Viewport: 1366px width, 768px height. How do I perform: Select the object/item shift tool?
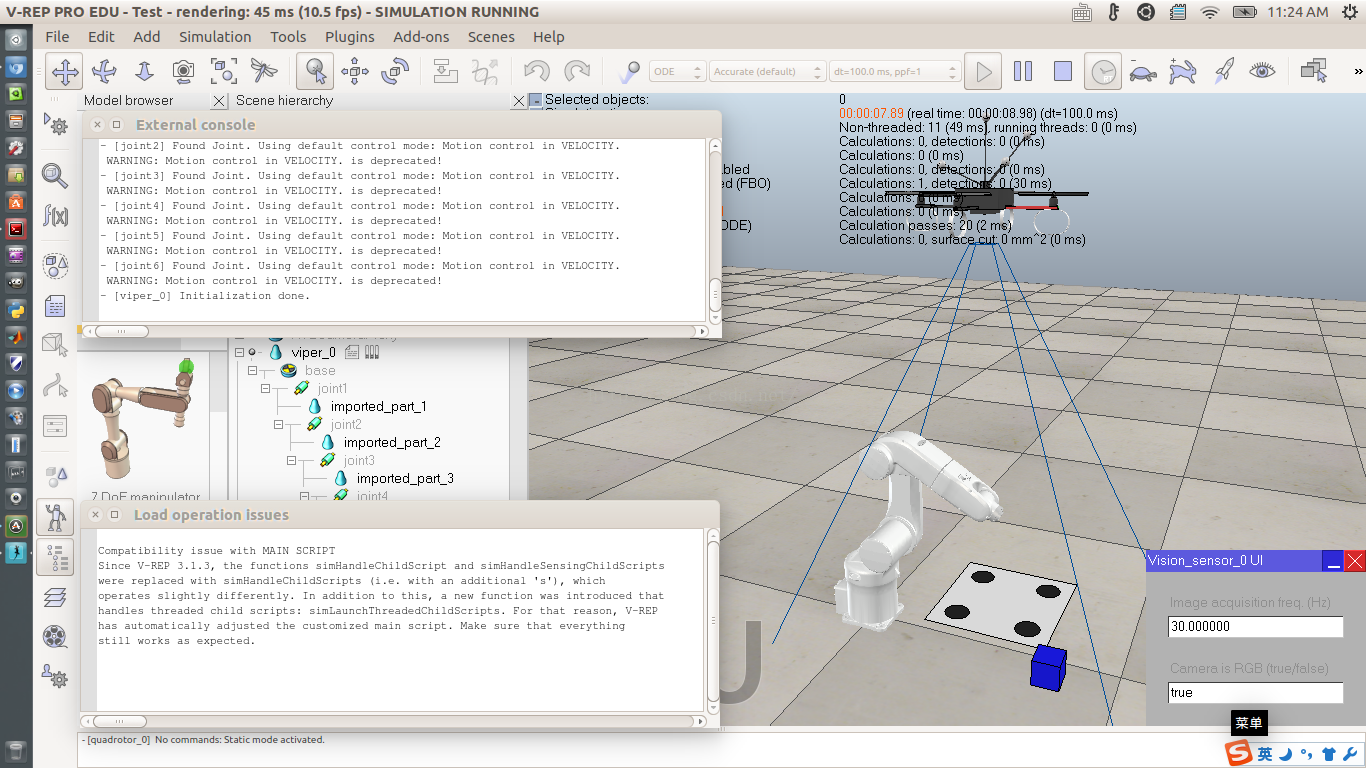(355, 71)
